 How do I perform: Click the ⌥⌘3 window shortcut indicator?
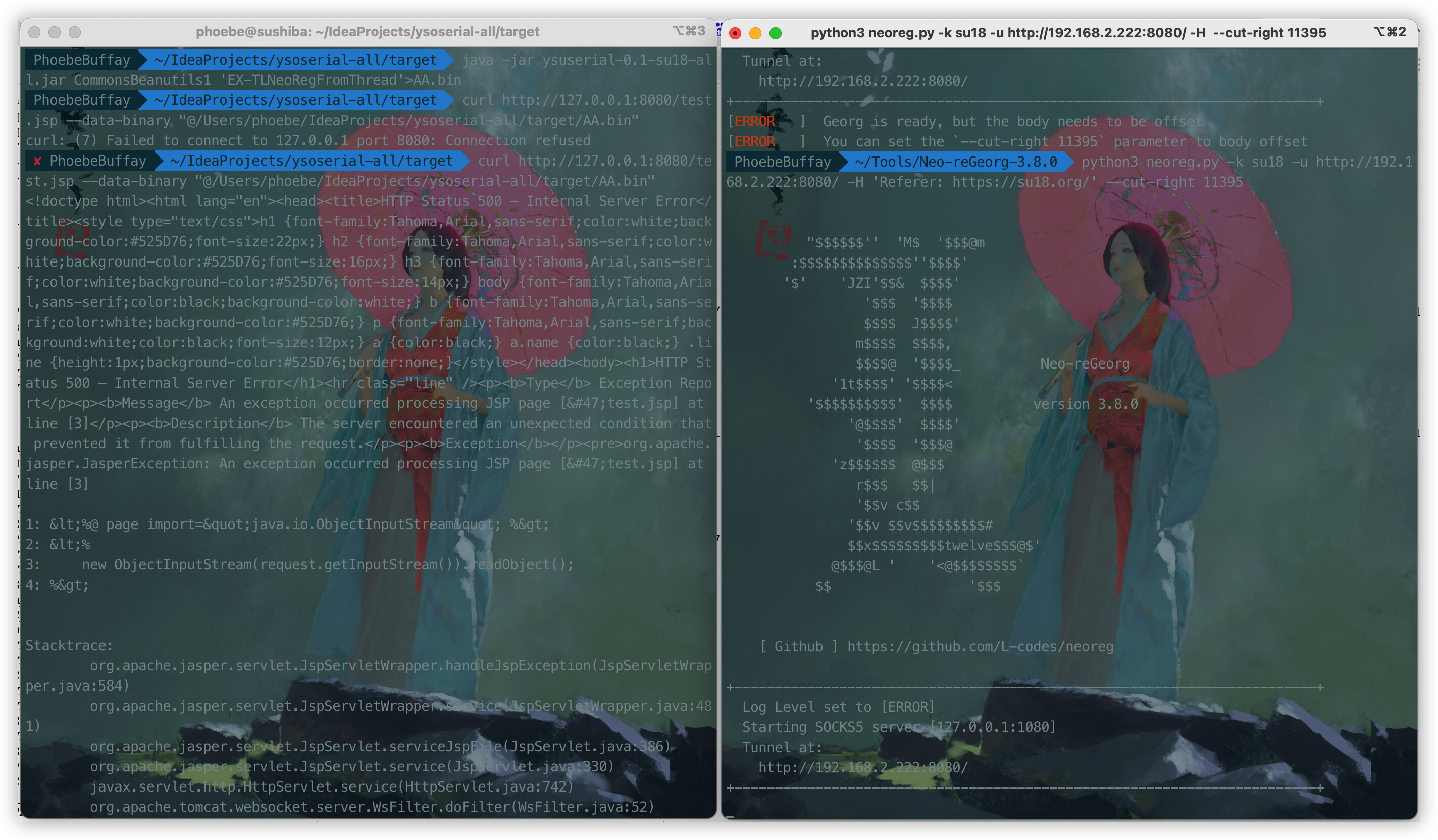[x=689, y=31]
